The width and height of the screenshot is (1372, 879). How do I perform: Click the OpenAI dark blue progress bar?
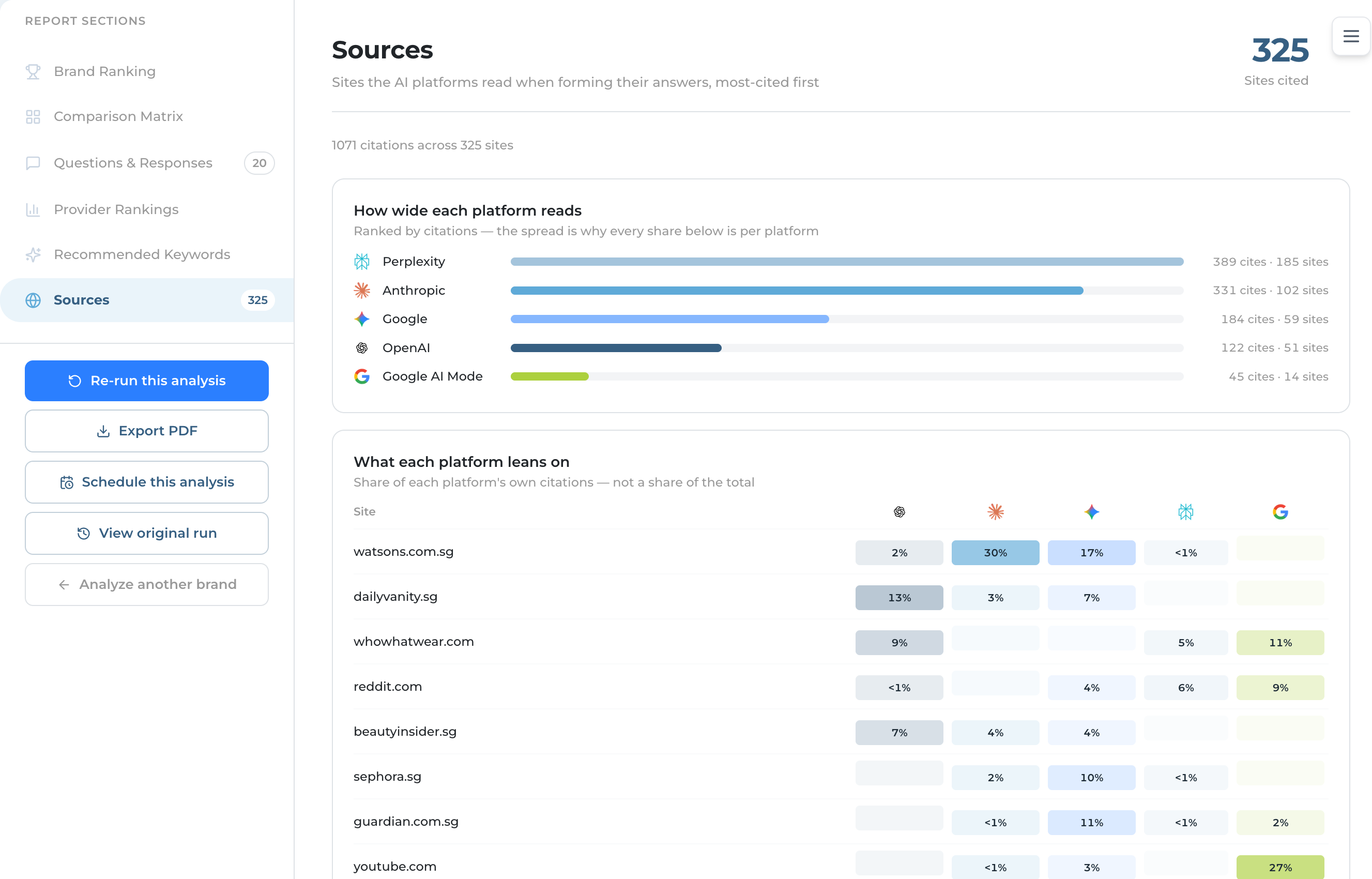click(616, 348)
